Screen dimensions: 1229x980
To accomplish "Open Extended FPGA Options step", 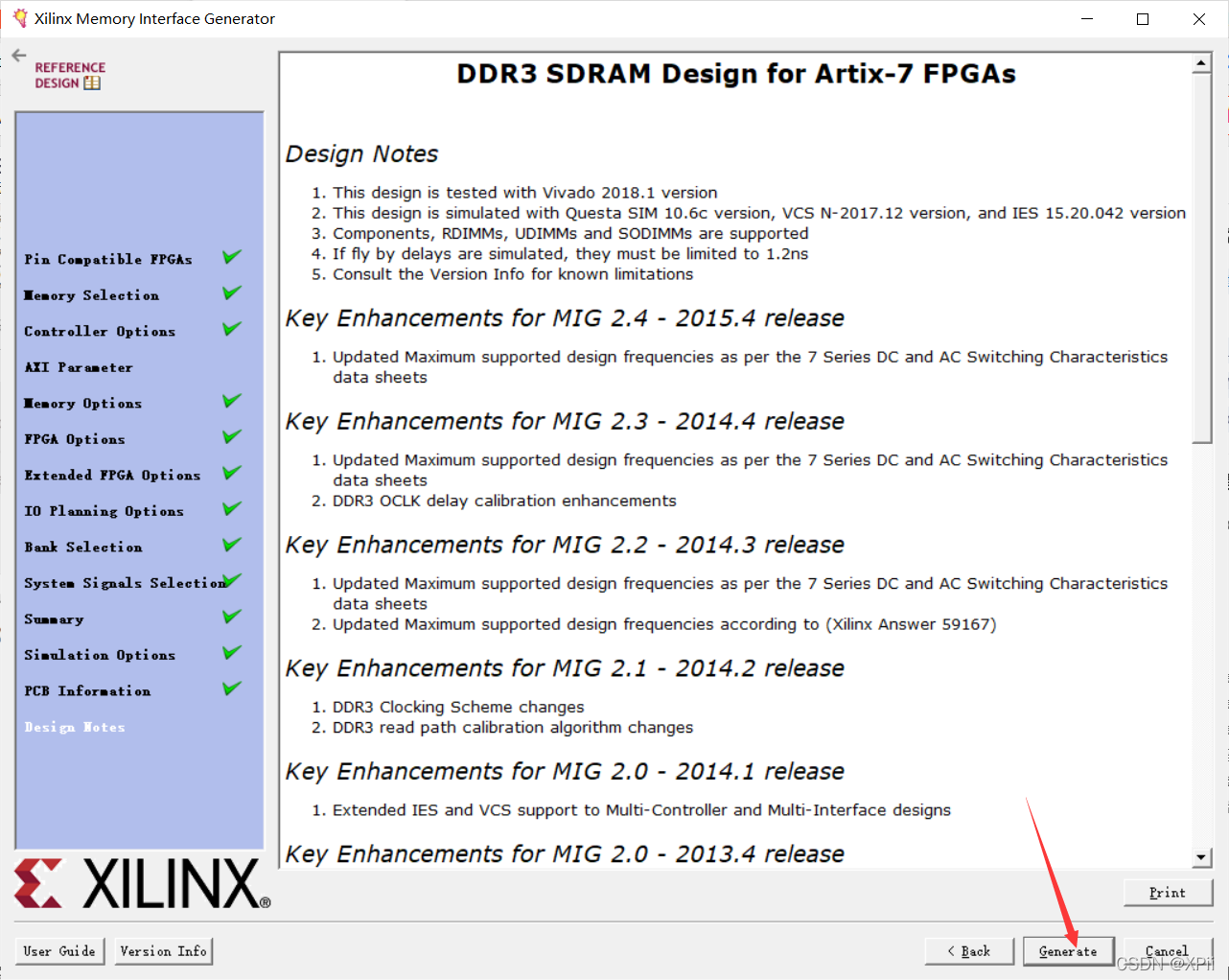I will point(112,476).
